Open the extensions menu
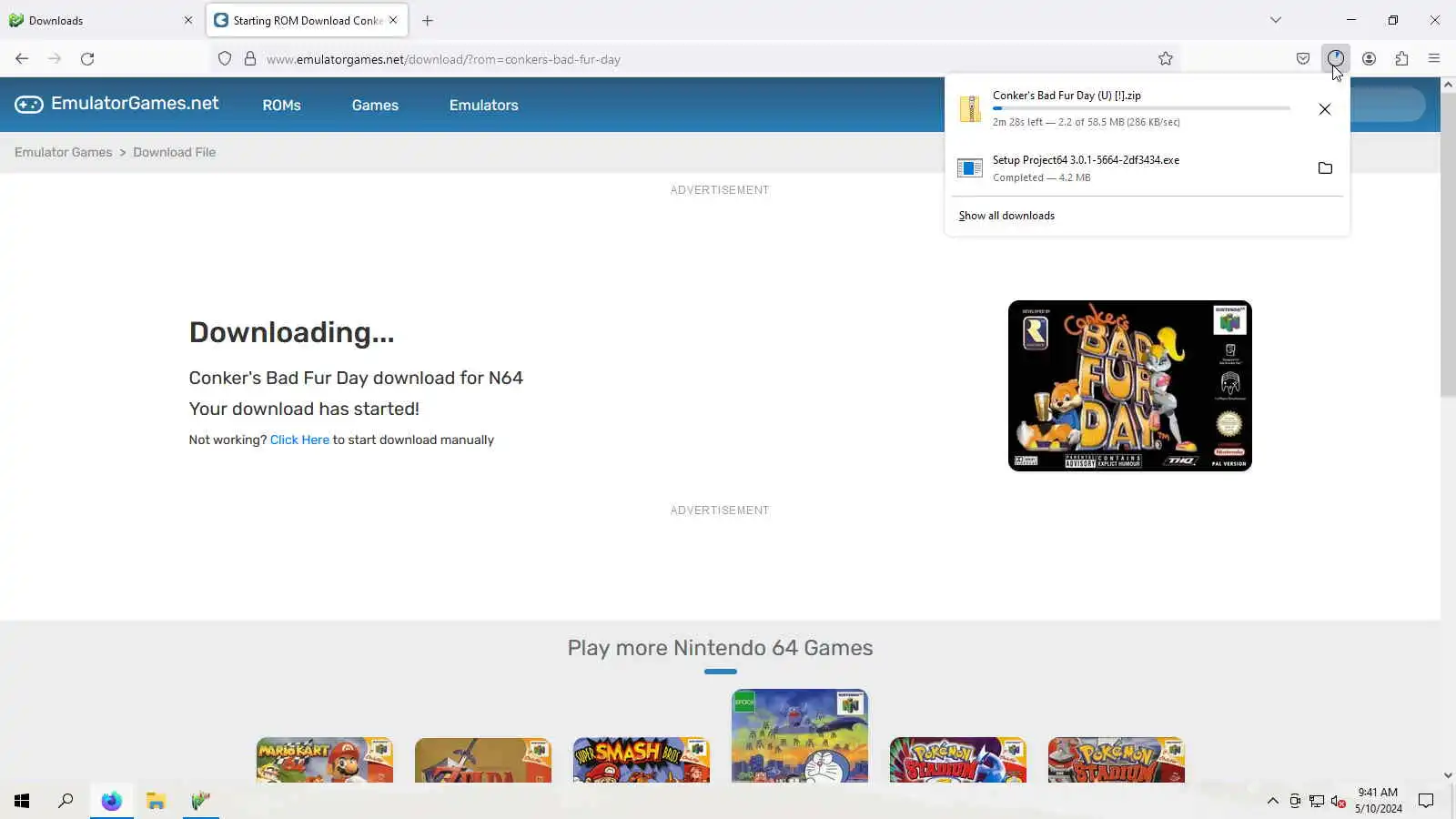Viewport: 1456px width, 819px height. tap(1401, 59)
